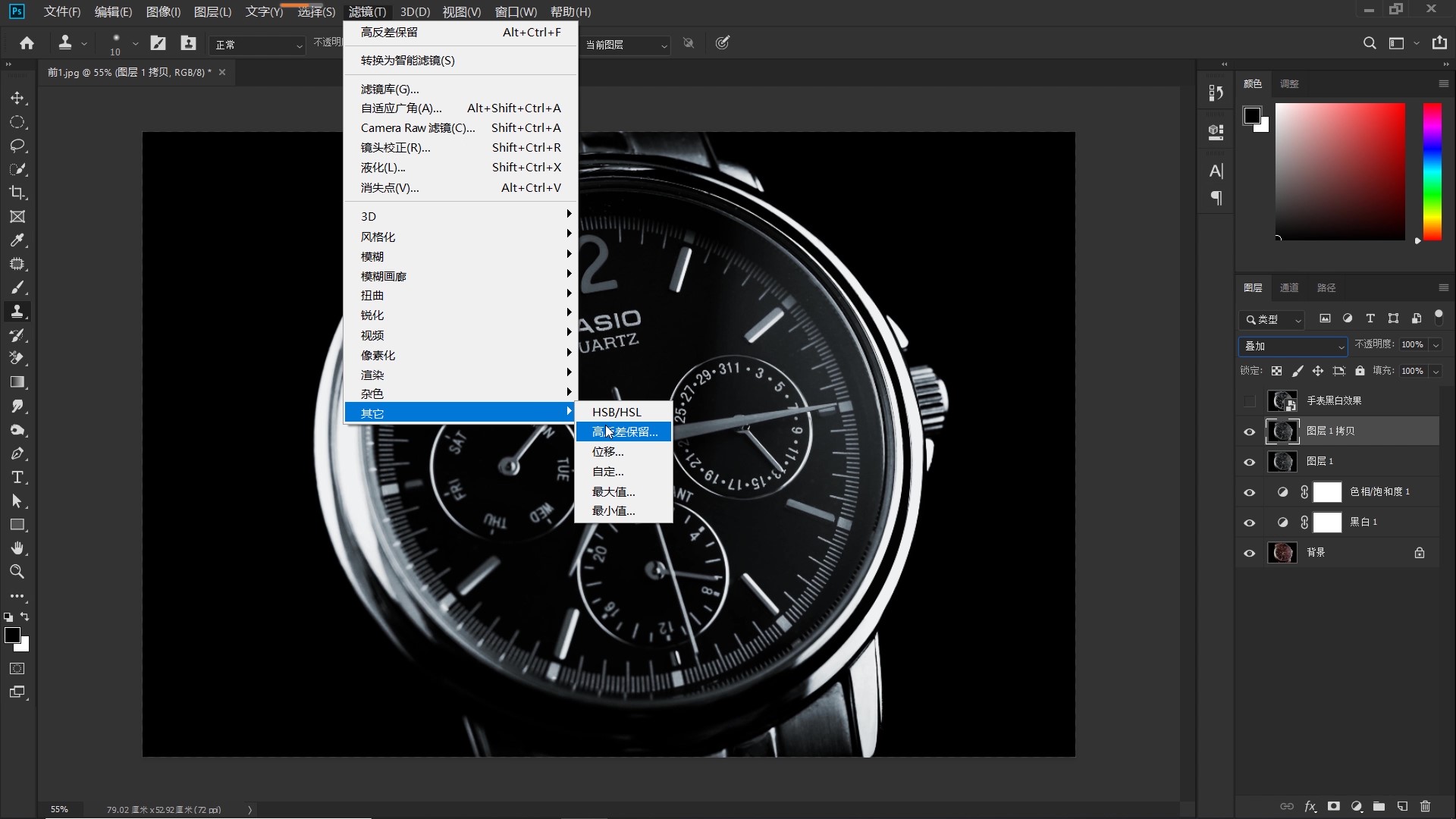The width and height of the screenshot is (1456, 819).
Task: Show the 手表黑白效果 layer
Action: [1250, 400]
